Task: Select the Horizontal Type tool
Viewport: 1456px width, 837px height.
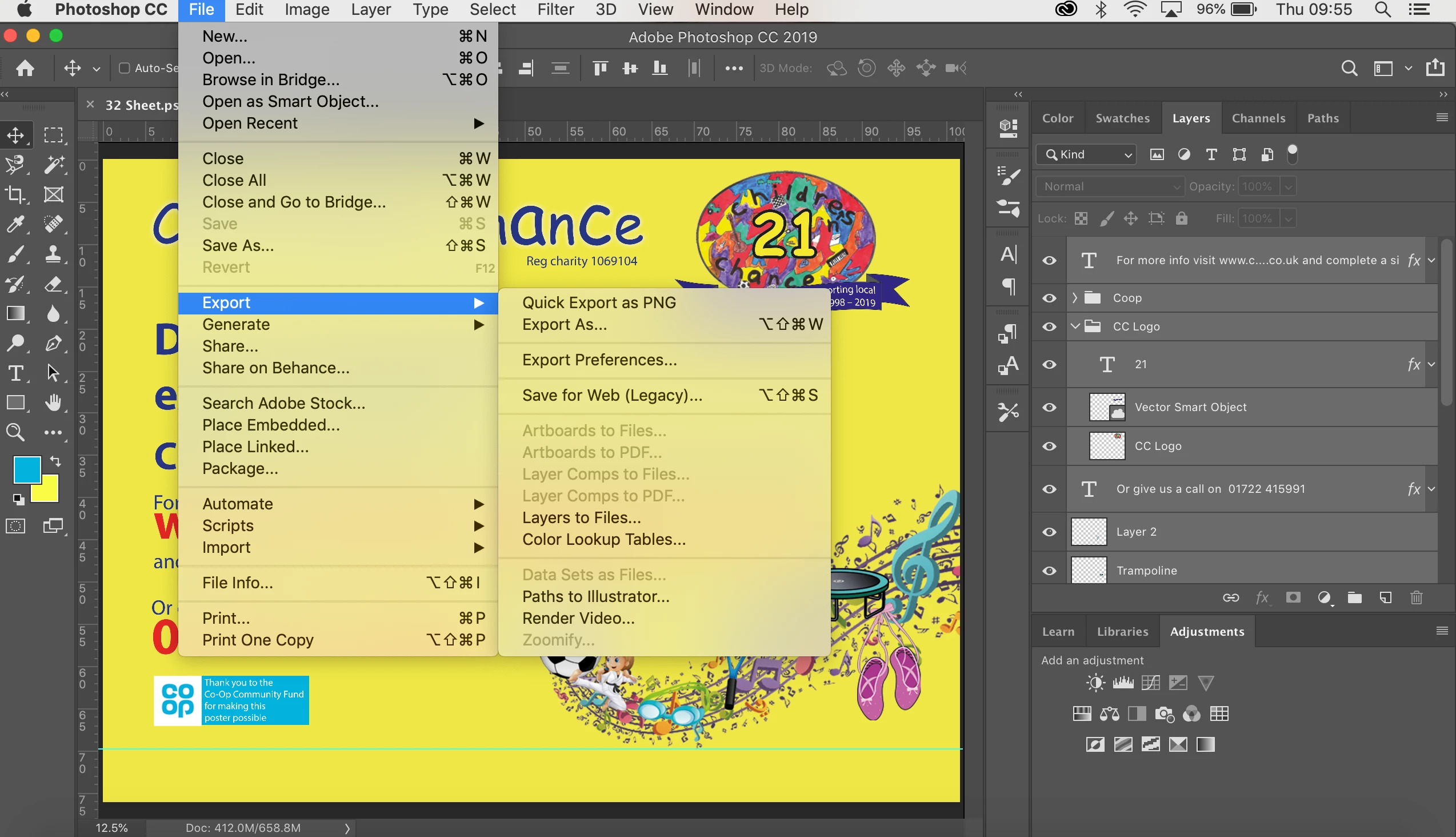Action: tap(15, 373)
